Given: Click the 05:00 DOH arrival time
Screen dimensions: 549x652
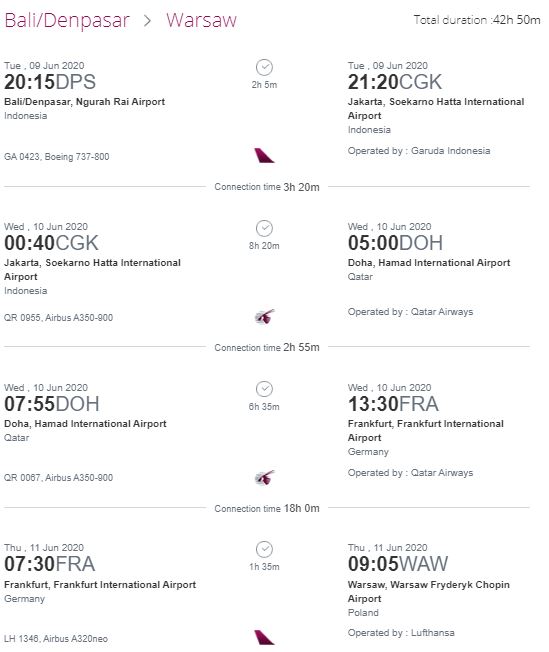Looking at the screenshot, I should tap(395, 243).
